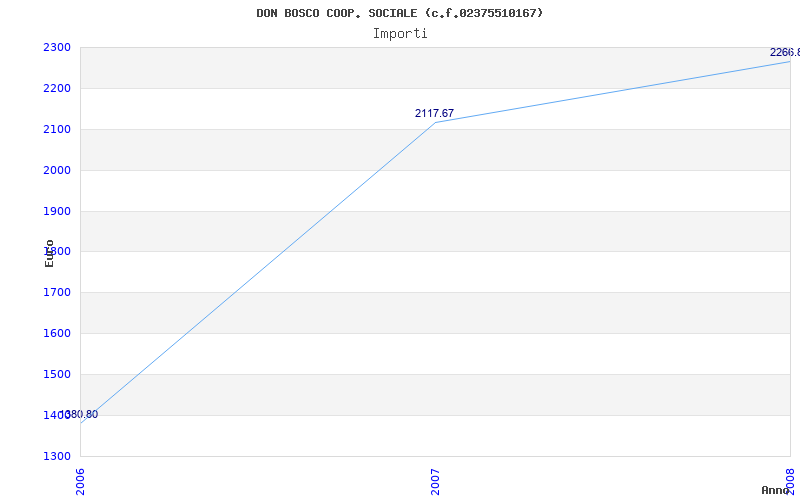This screenshot has height=500, width=800.
Task: Click the 1600 y-axis label
Action: pos(57,333)
